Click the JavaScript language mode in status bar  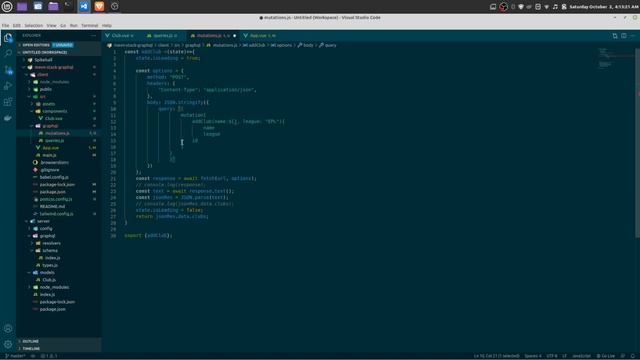581,356
